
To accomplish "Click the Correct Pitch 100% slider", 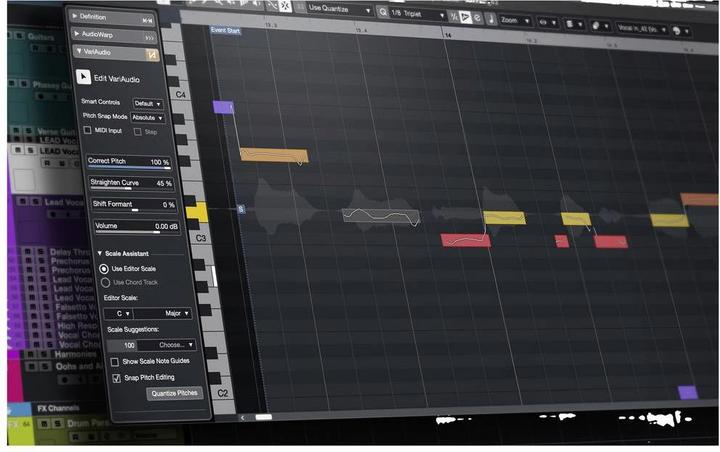I will tap(129, 162).
